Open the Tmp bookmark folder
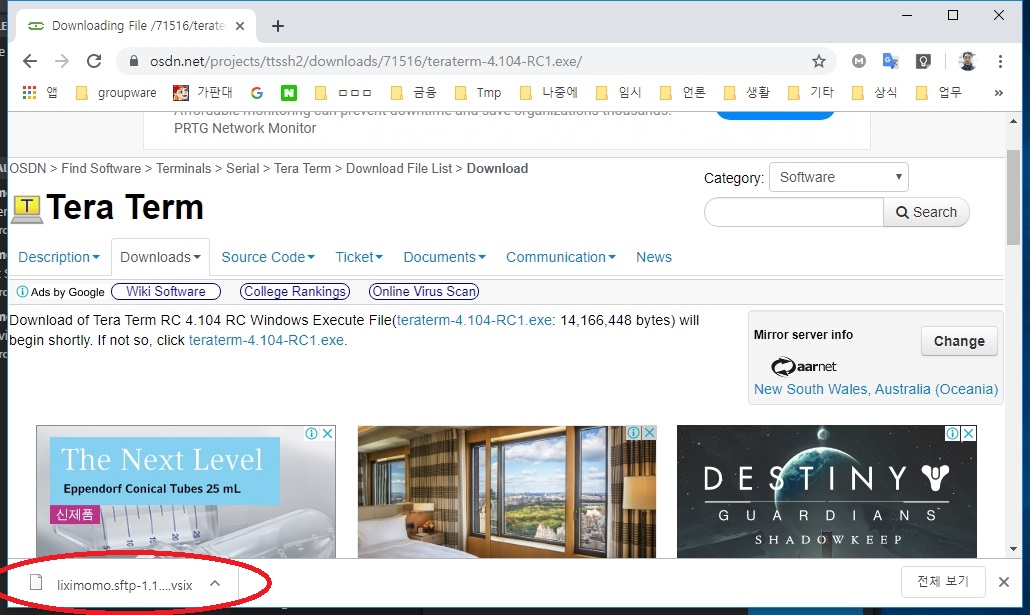Viewport: 1030px width, 615px height. click(x=478, y=93)
